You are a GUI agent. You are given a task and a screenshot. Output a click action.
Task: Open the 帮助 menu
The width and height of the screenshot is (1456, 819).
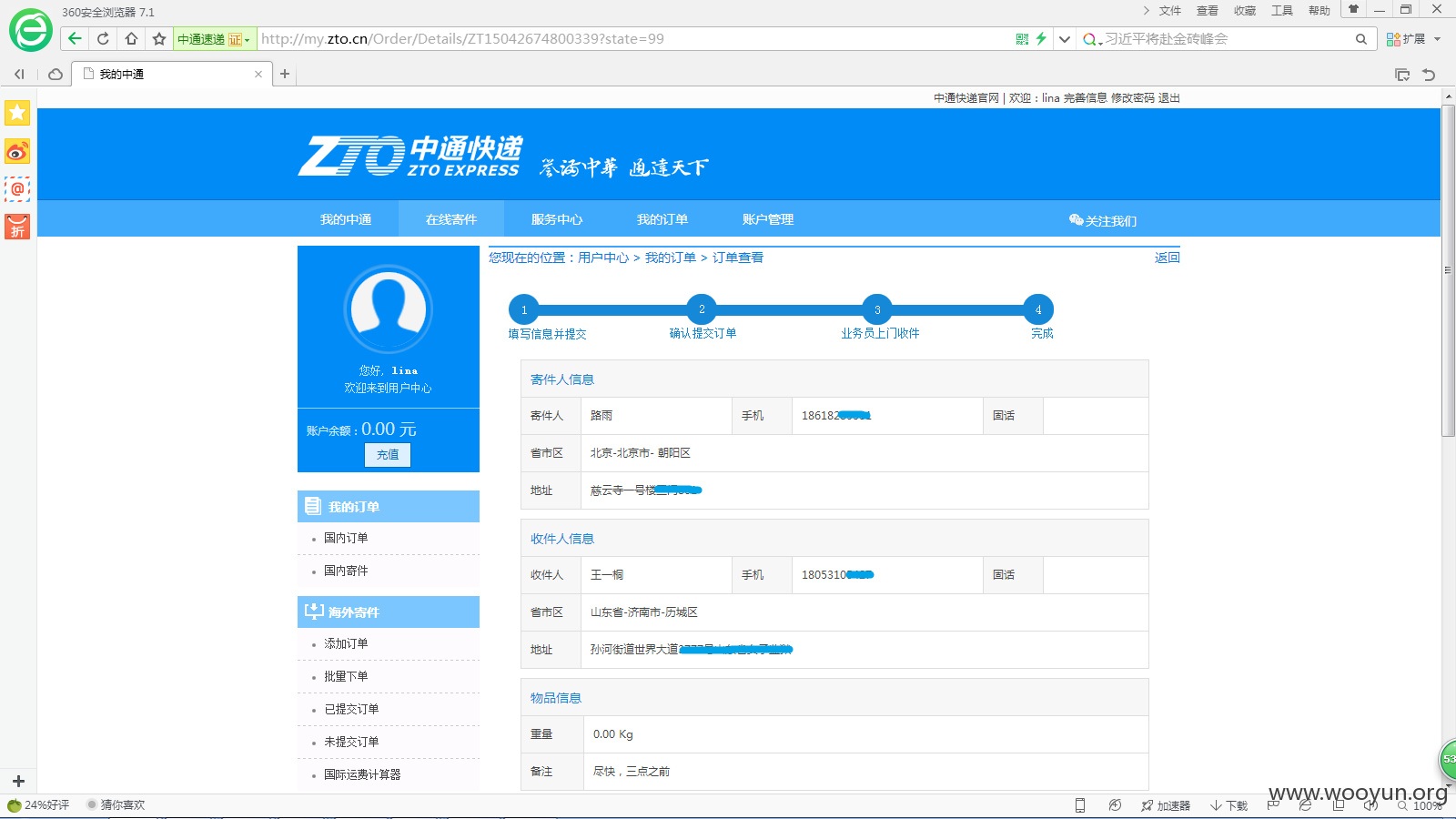pos(1319,11)
